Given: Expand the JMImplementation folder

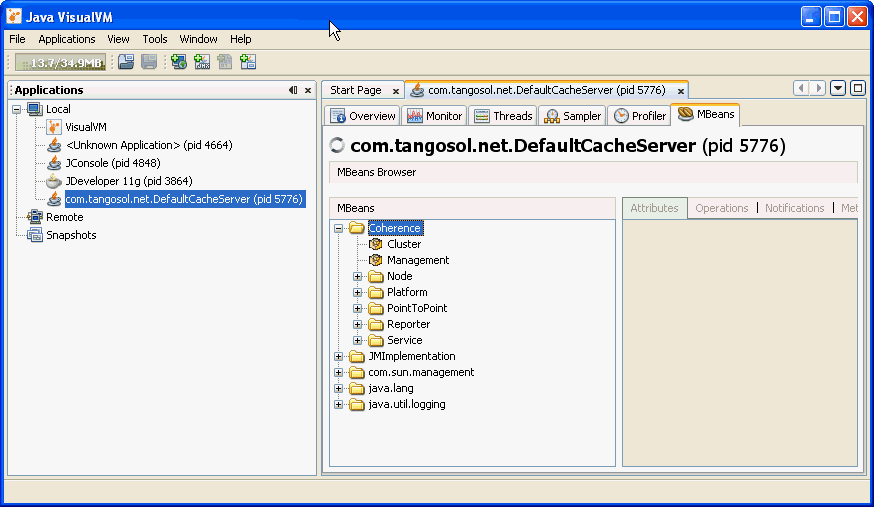Looking at the screenshot, I should coord(338,357).
